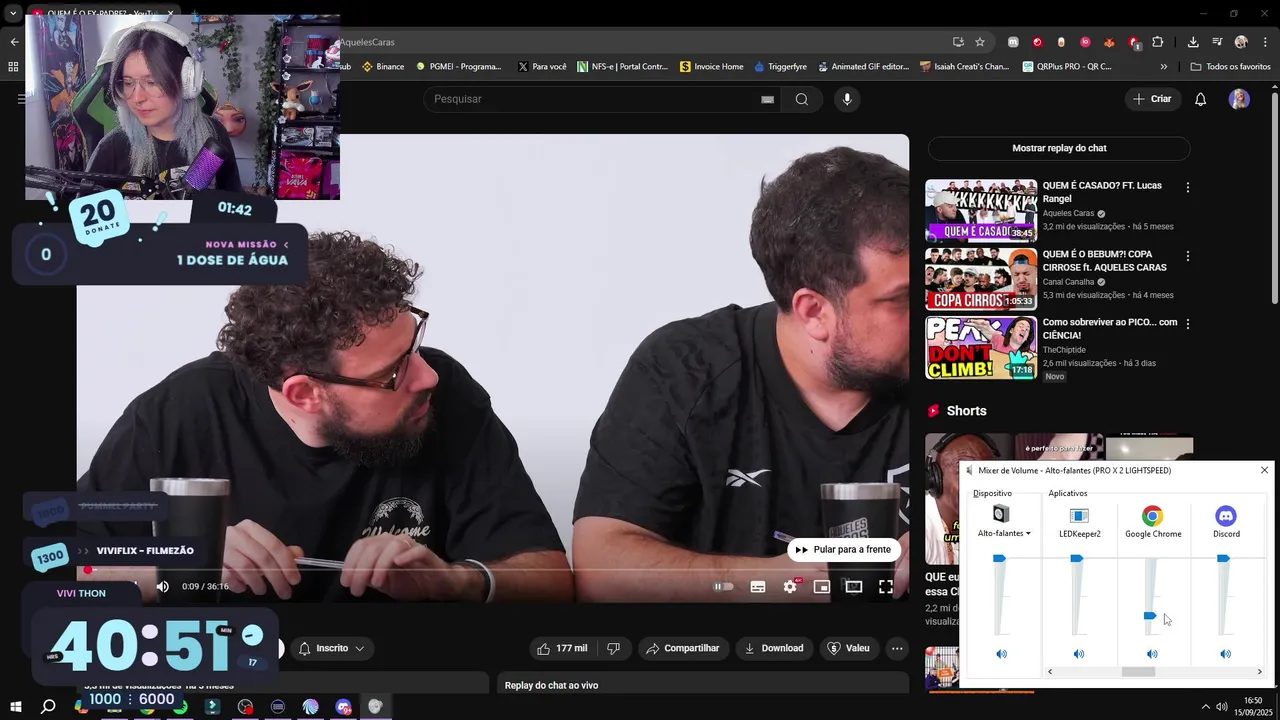The image size is (1280, 720).
Task: Mute LEDKeeper2 in the volume mixer
Action: click(x=1078, y=654)
